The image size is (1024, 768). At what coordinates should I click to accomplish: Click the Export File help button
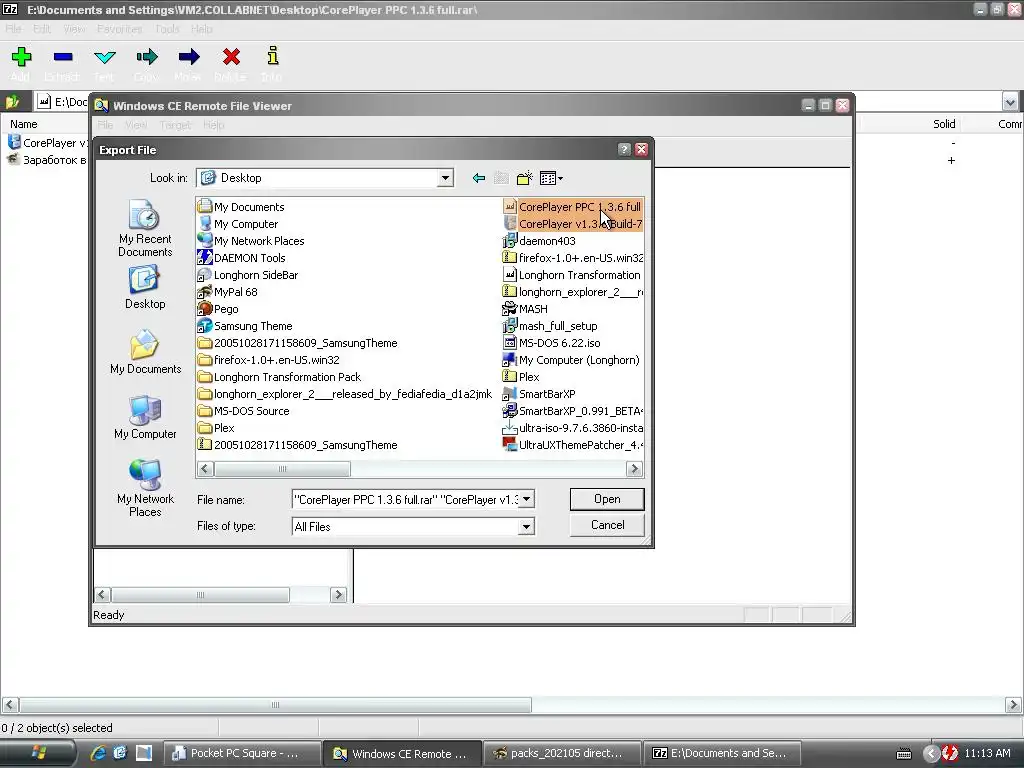tap(624, 150)
